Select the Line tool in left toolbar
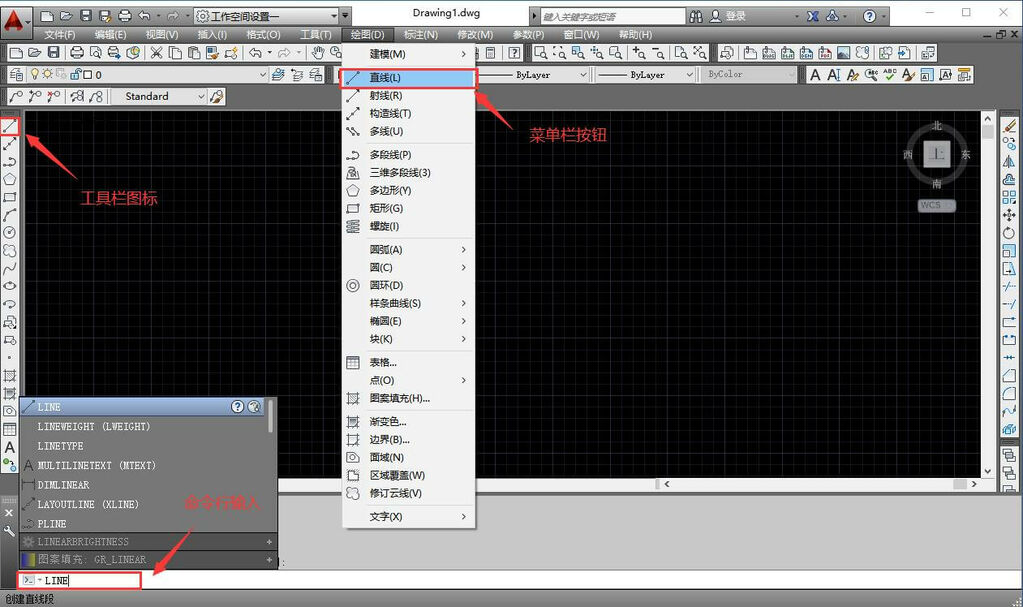1023x607 pixels. click(10, 126)
